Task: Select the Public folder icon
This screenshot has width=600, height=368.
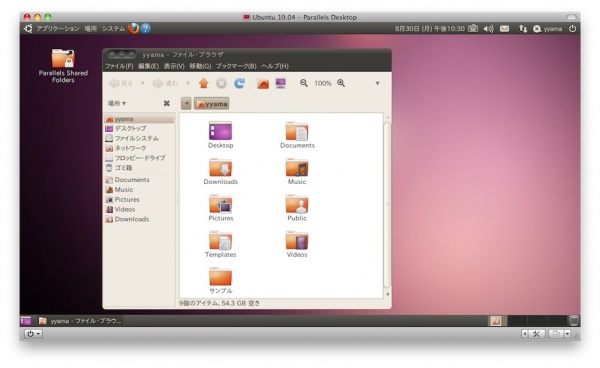Action: pos(297,204)
